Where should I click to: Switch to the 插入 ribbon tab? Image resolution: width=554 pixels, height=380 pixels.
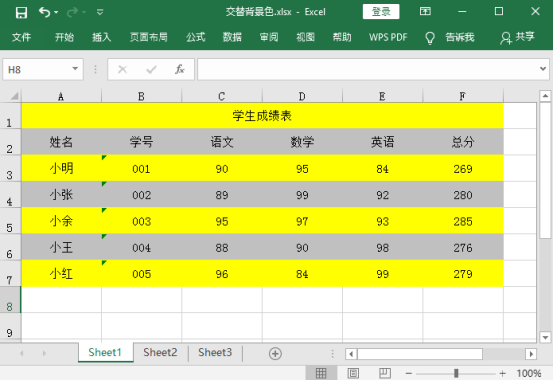point(102,37)
